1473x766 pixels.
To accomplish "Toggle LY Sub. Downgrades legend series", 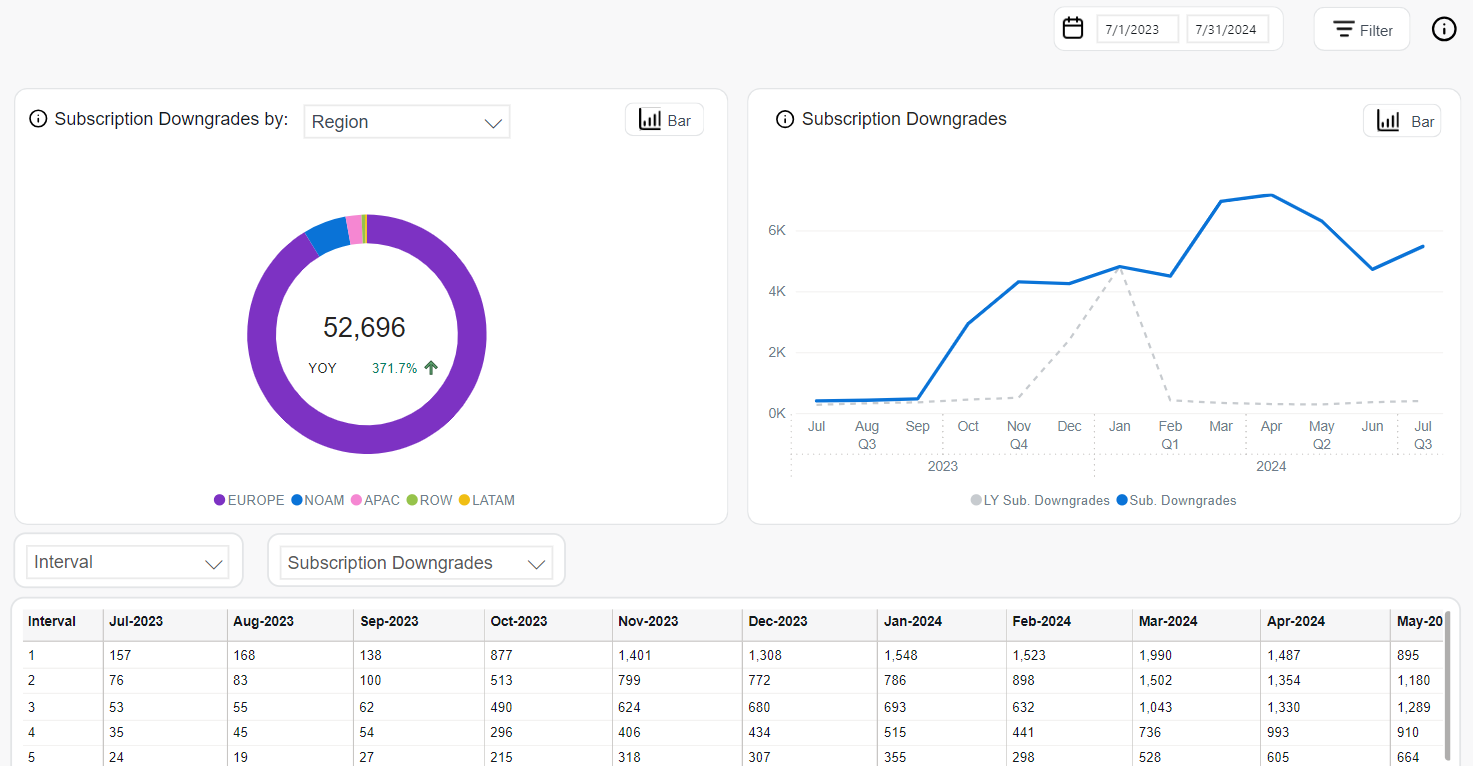I will 1040,500.
